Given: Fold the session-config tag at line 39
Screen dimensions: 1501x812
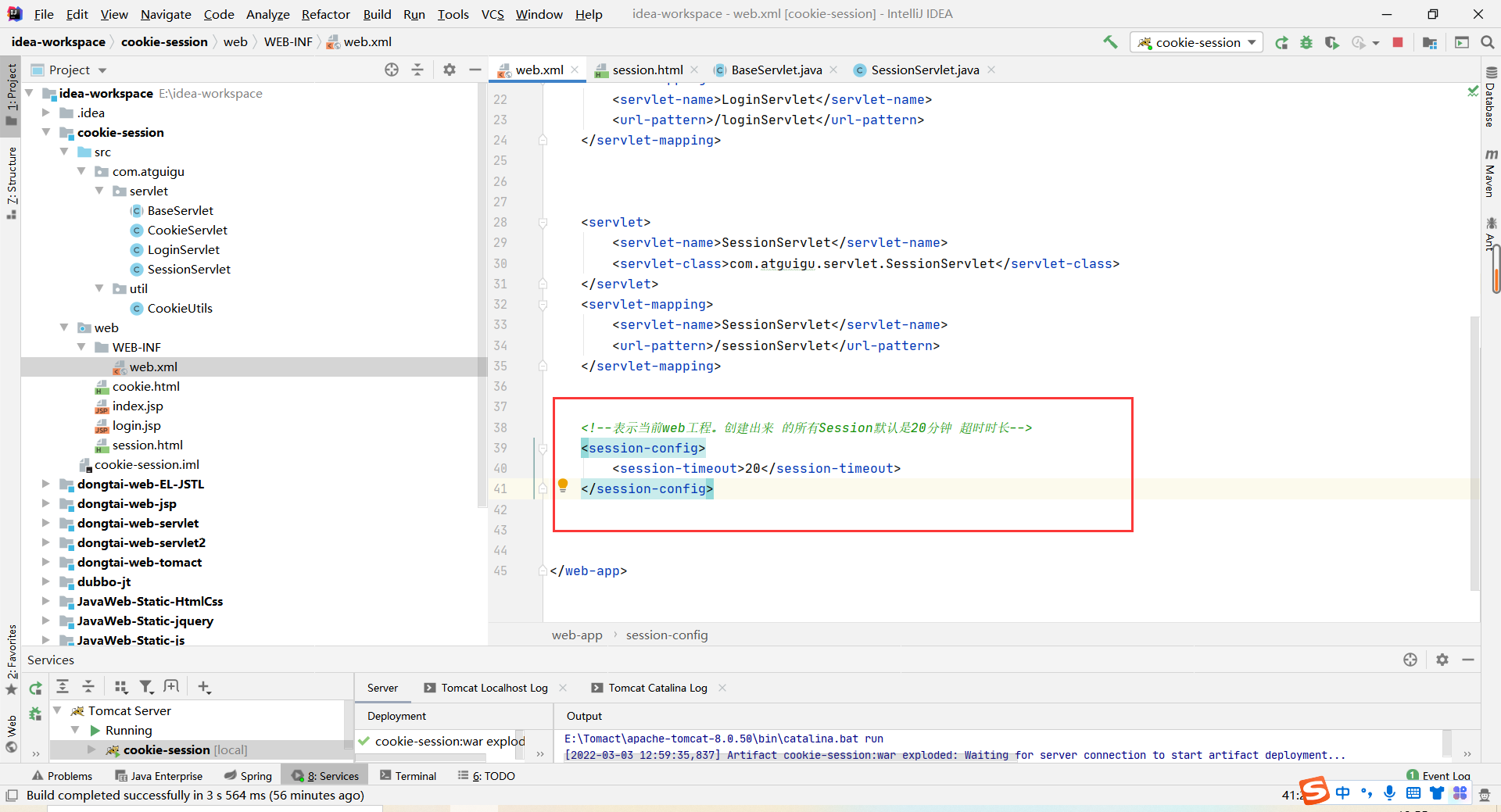Looking at the screenshot, I should point(543,449).
